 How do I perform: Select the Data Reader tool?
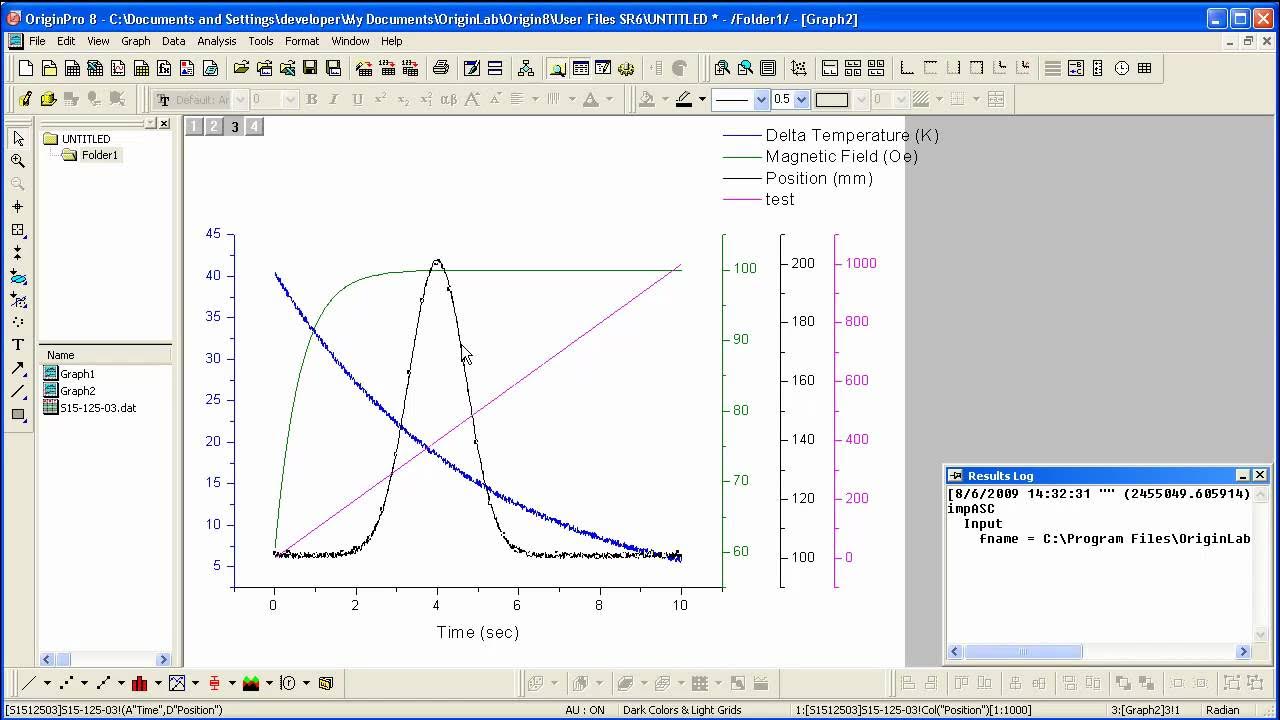(x=18, y=229)
